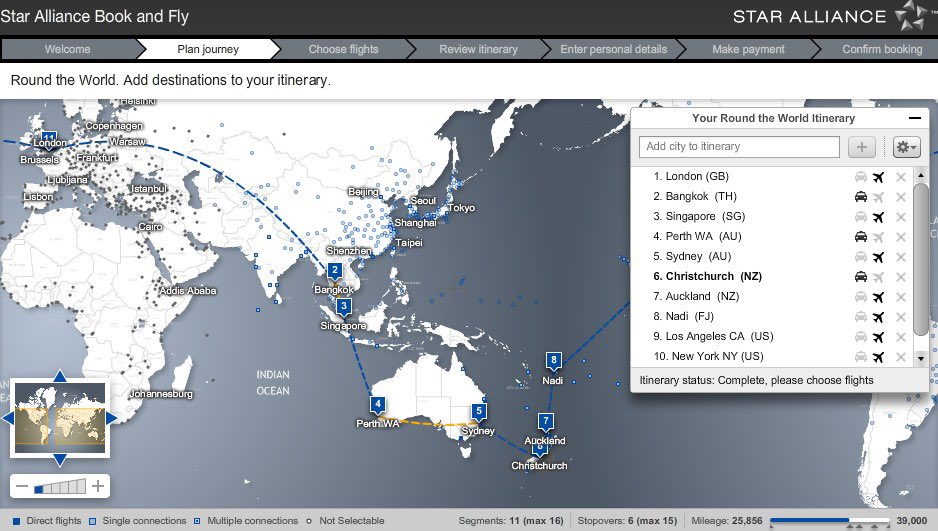Screen dimensions: 938x531
Task: Select plane transport icon for London row
Action: (878, 177)
